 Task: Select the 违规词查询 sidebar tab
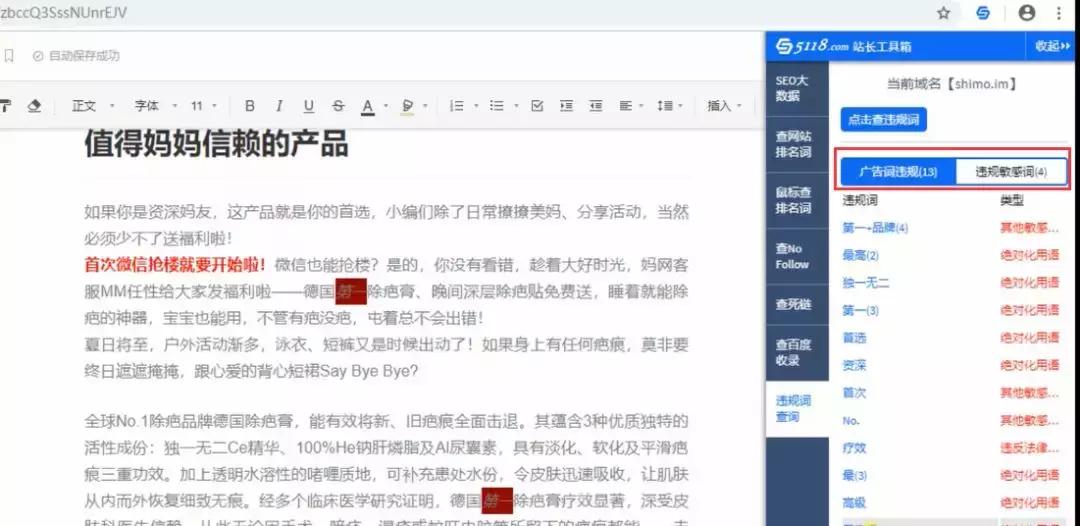tap(797, 408)
